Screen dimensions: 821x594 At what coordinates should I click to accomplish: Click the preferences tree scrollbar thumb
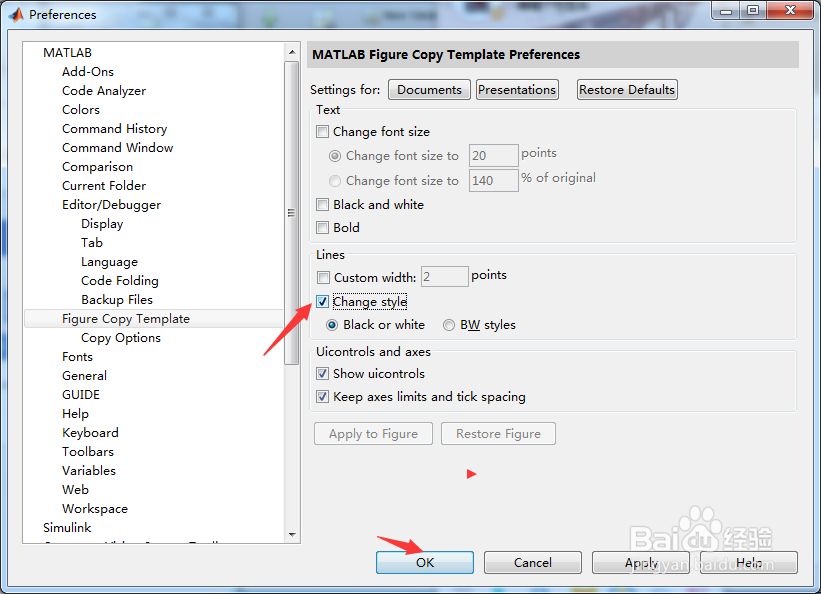(292, 213)
